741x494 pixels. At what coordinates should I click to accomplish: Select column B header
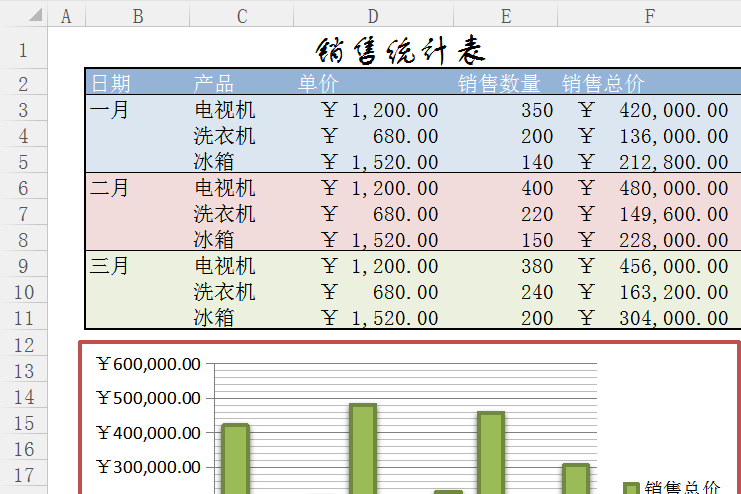(137, 15)
